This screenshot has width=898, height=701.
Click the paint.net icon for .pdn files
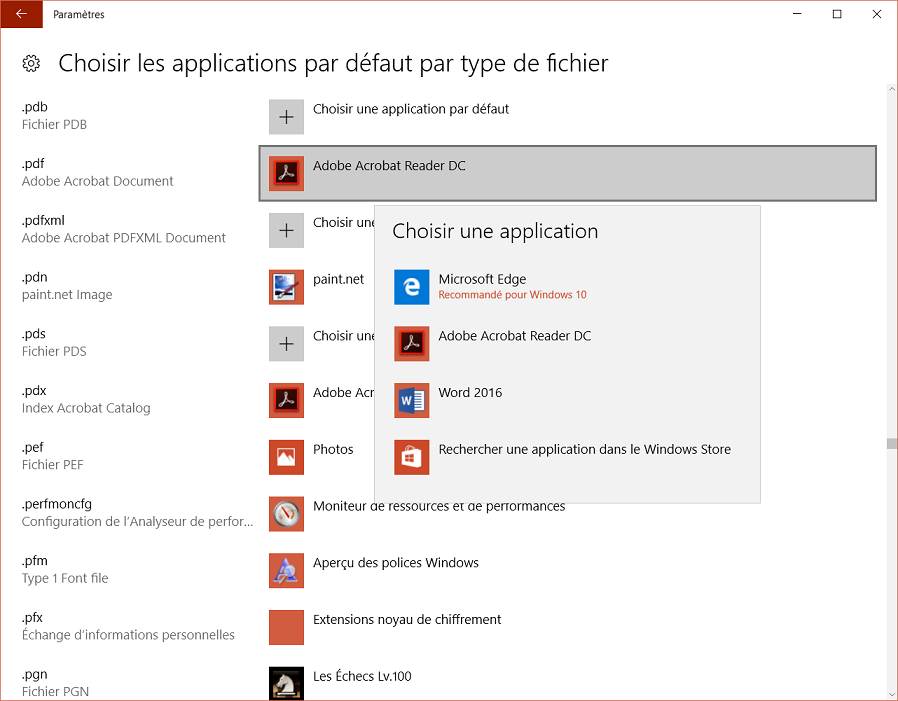286,287
